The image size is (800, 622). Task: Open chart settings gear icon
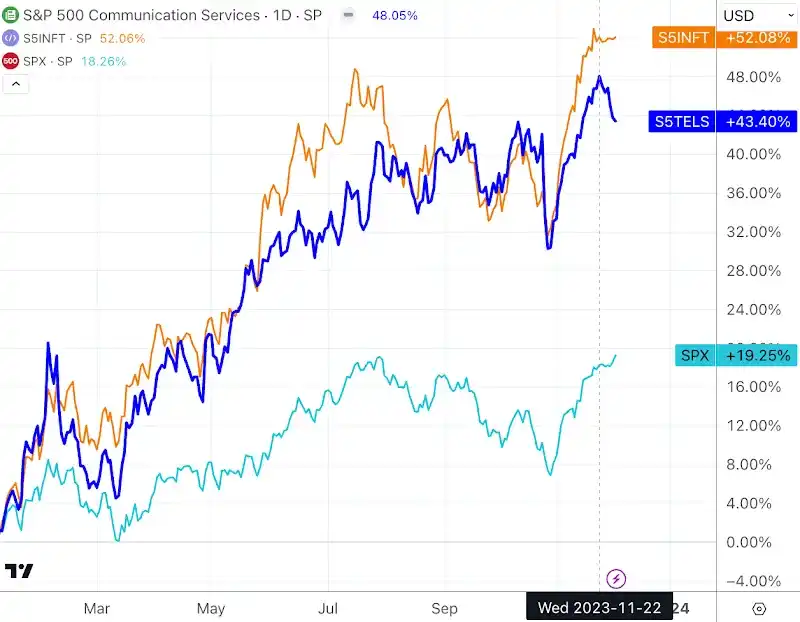[759, 608]
